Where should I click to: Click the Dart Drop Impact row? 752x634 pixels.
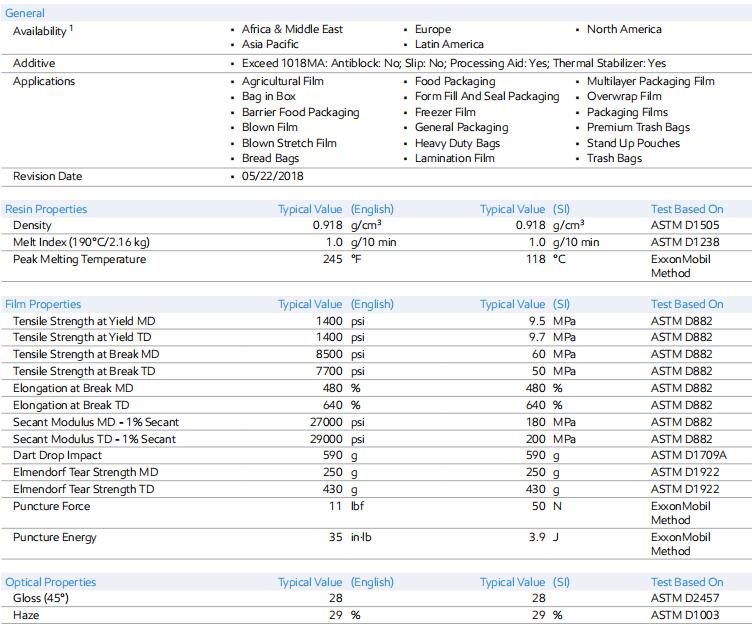click(x=376, y=455)
